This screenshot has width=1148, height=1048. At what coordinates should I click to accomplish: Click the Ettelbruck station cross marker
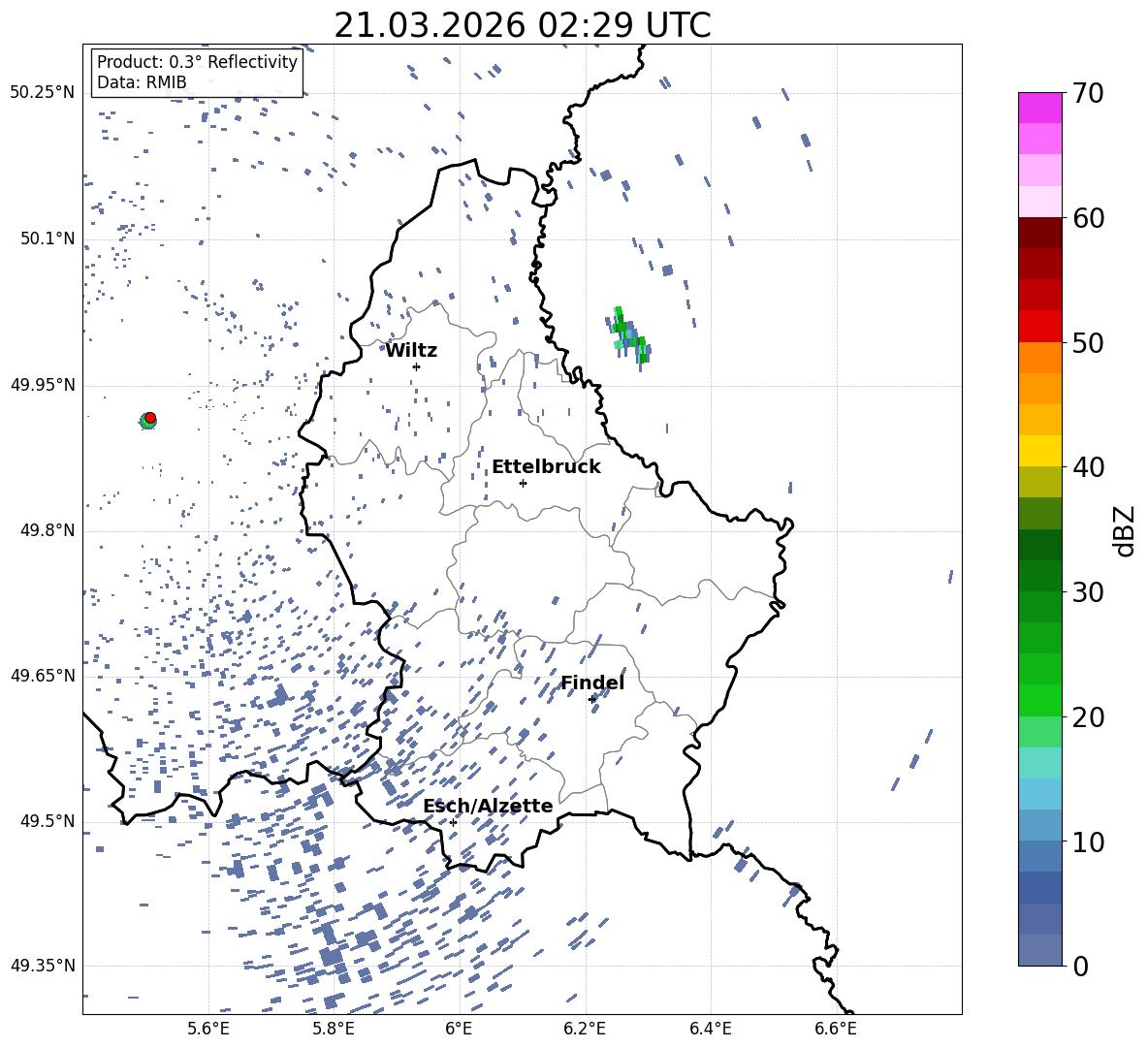tap(523, 483)
